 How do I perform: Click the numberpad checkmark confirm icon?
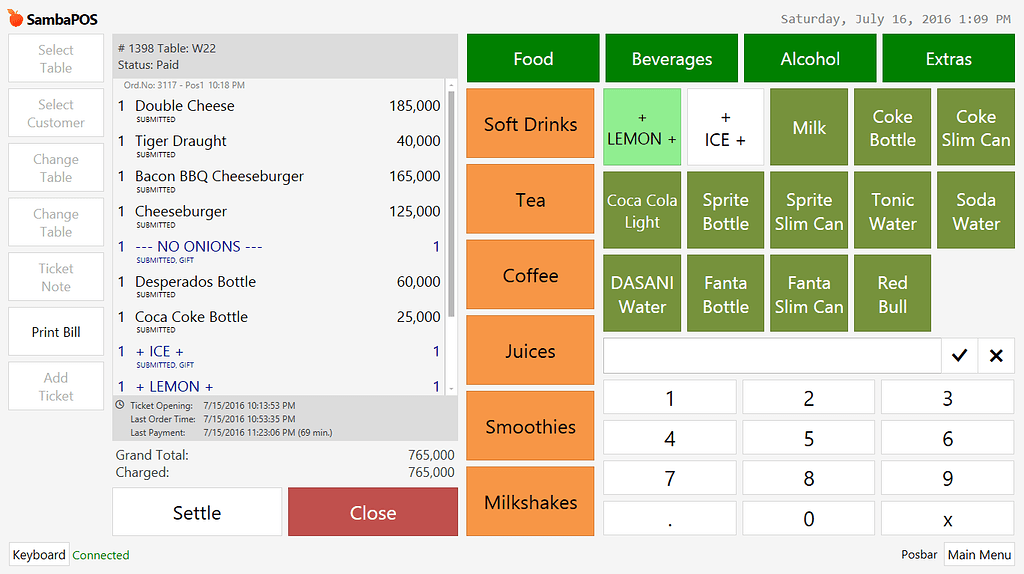pos(959,355)
